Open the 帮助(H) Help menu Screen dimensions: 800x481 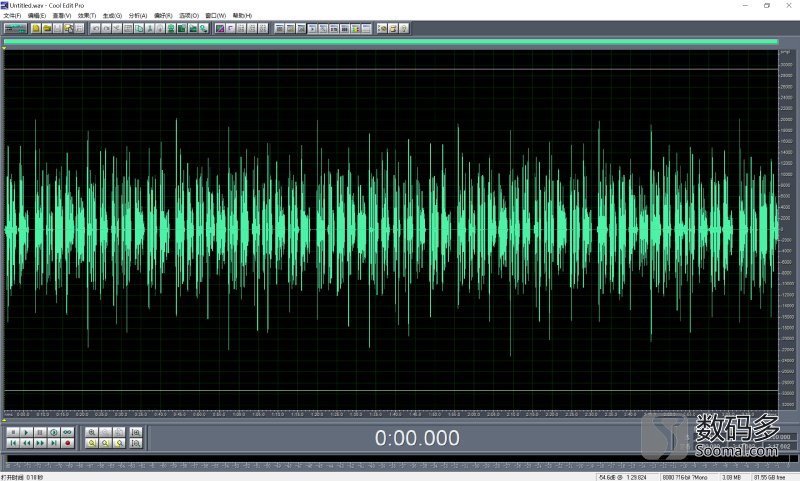[242, 15]
